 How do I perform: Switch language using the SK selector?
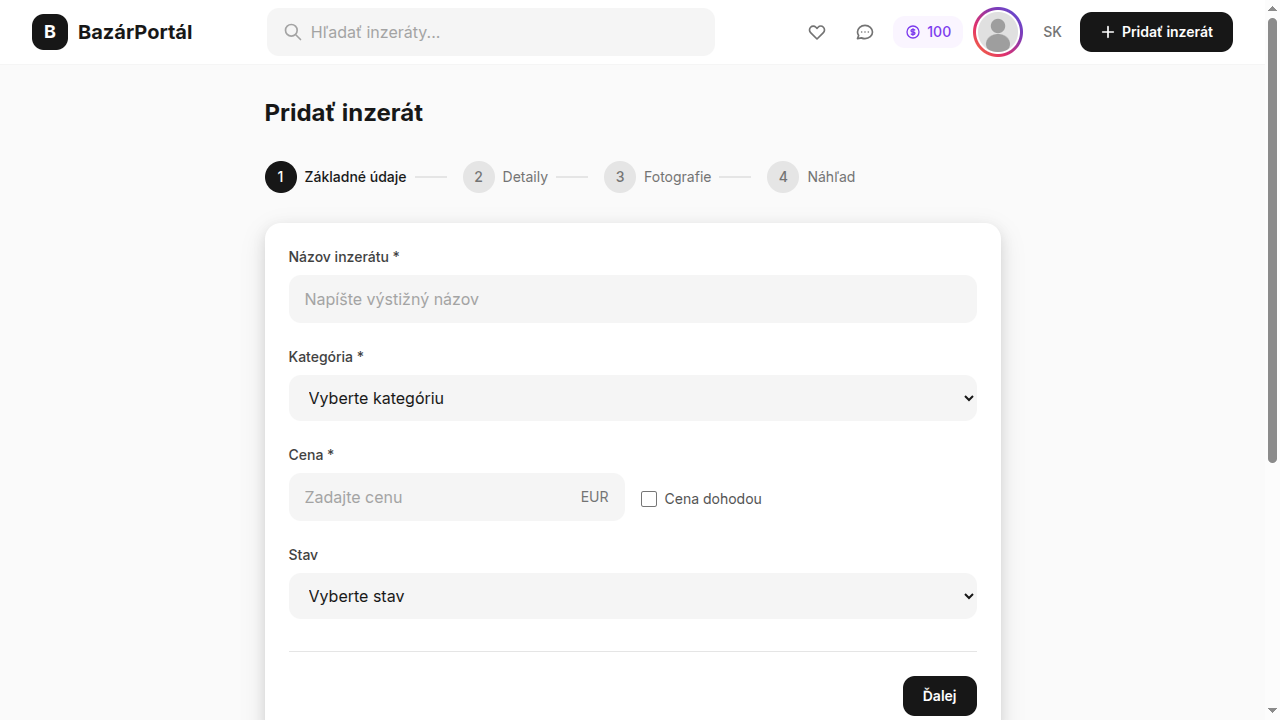pos(1052,32)
